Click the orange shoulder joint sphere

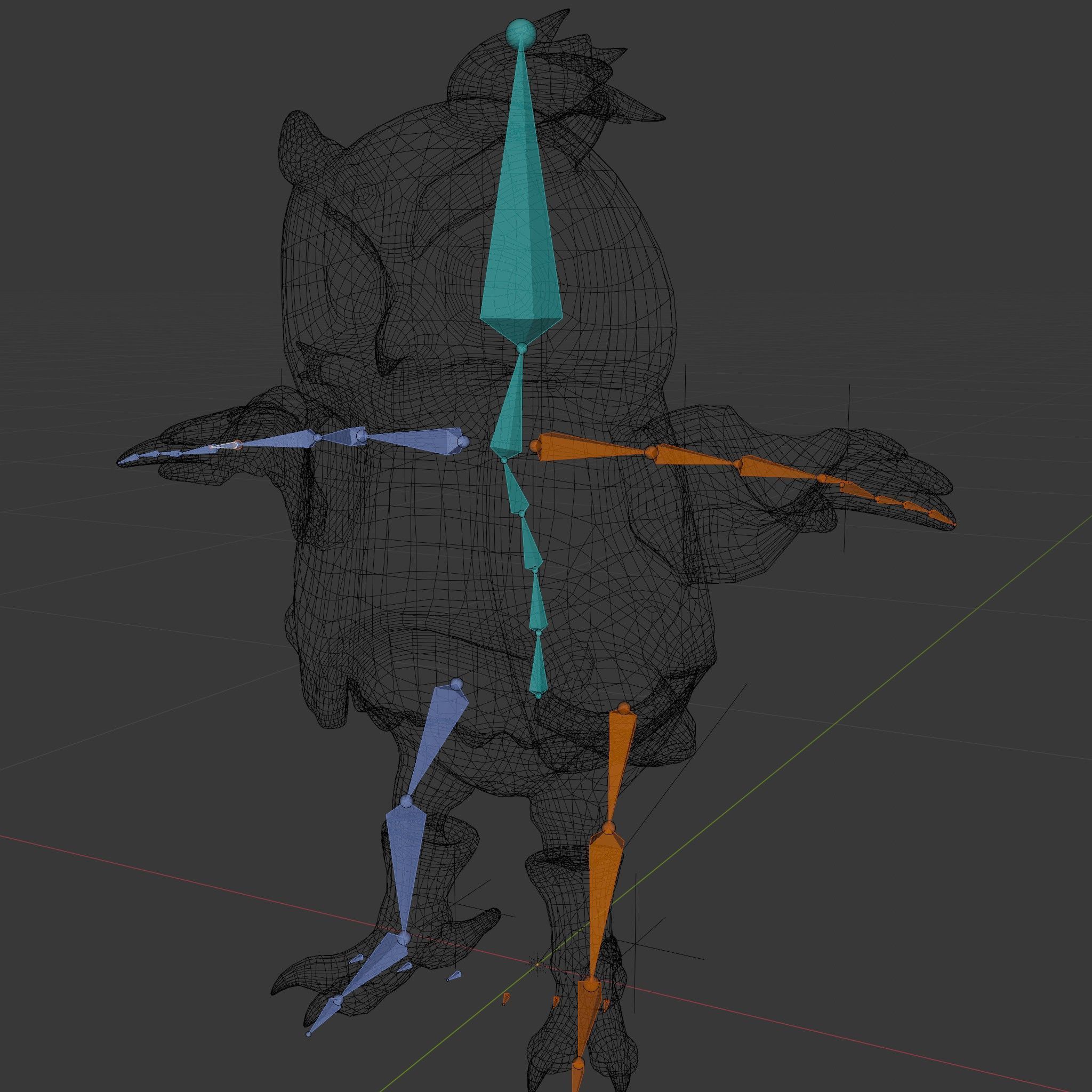point(535,446)
